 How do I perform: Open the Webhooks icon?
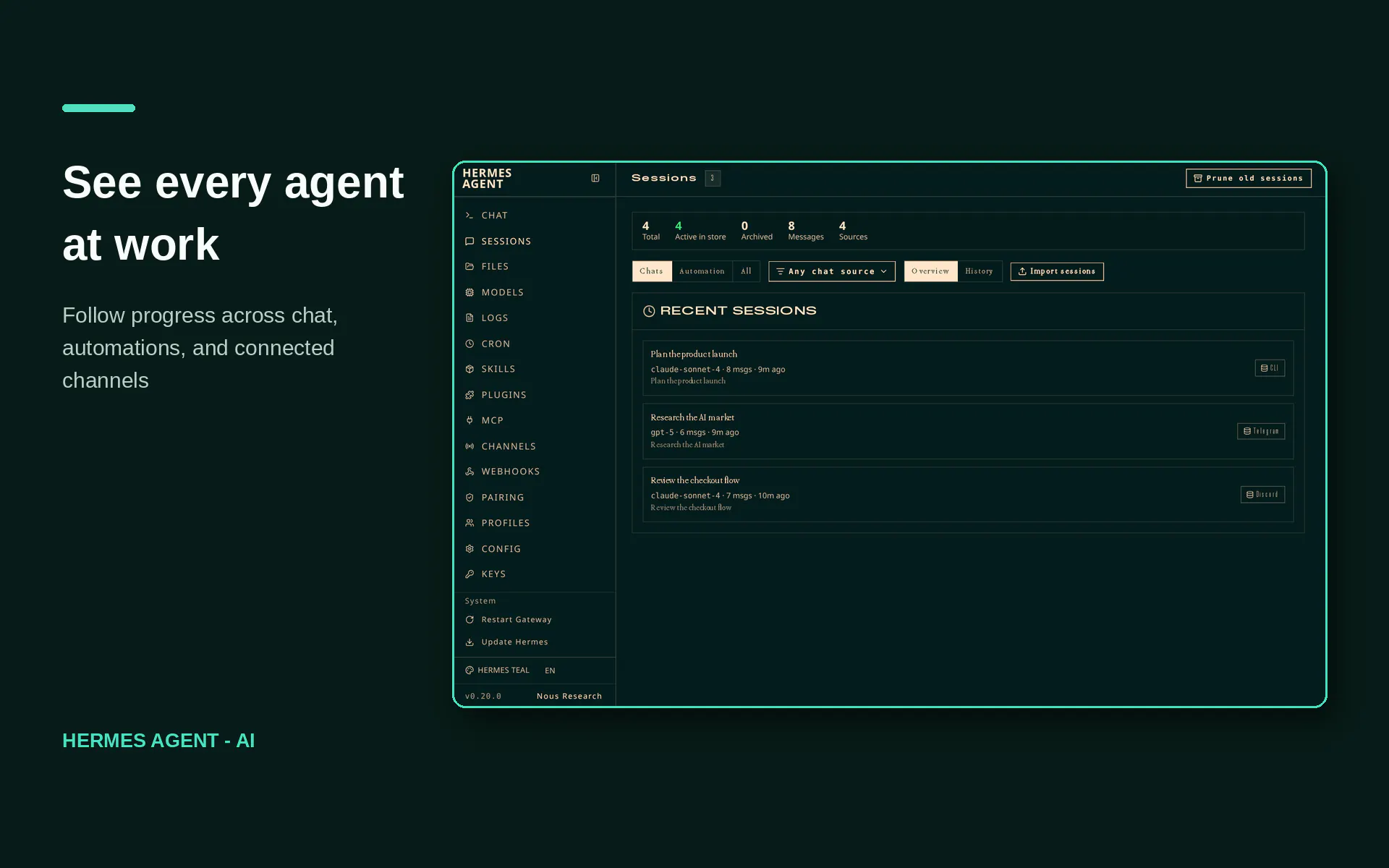(470, 472)
